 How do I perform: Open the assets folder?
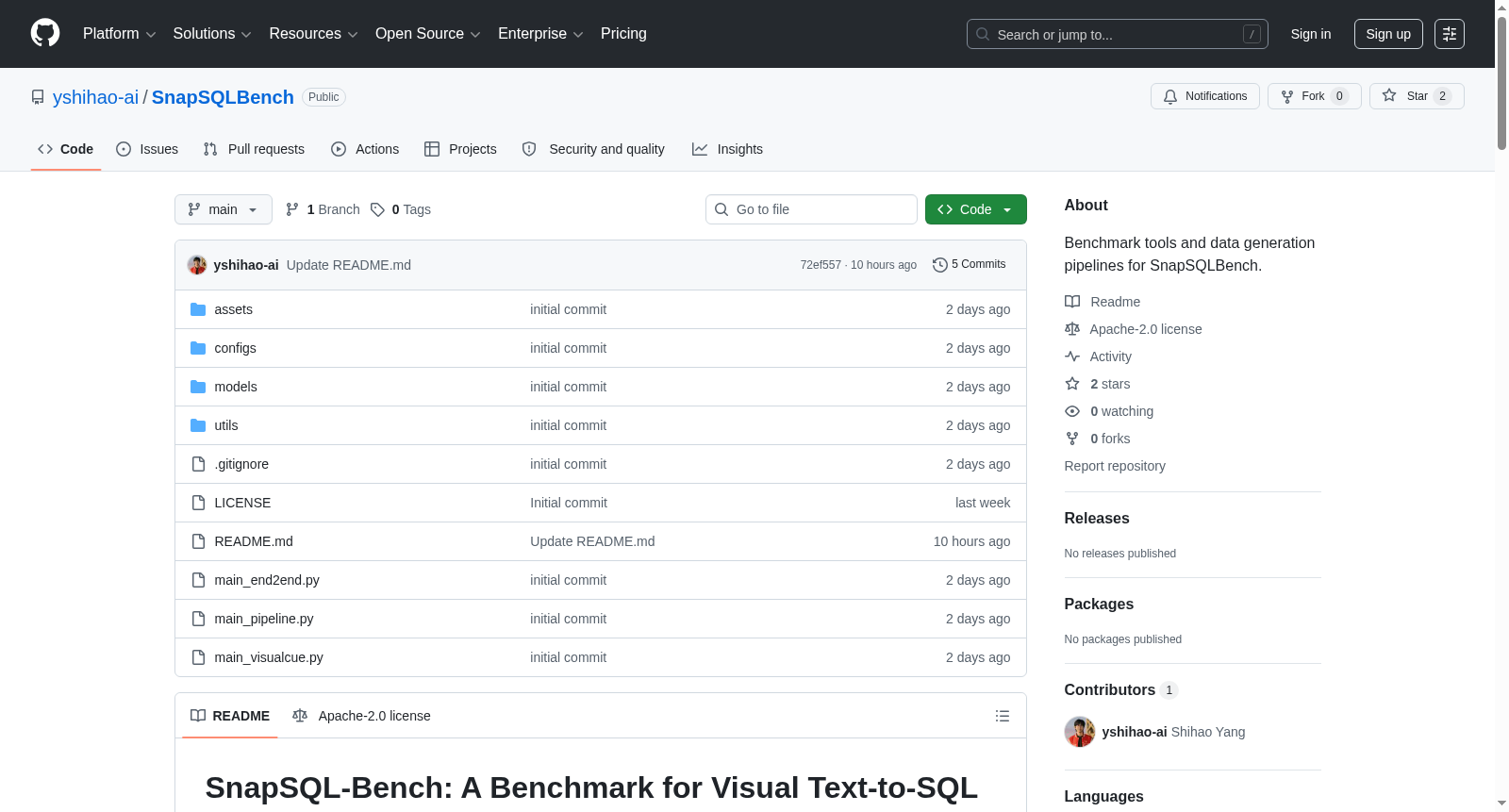point(233,309)
